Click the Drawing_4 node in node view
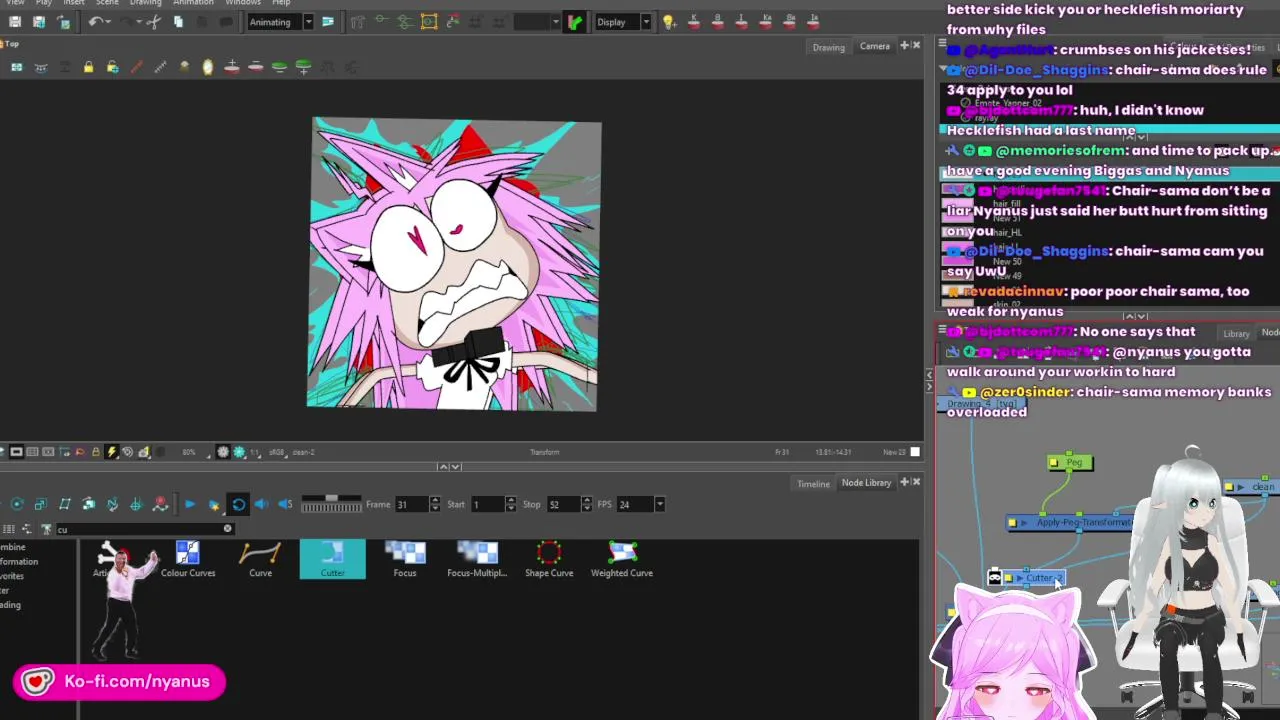 (980, 404)
